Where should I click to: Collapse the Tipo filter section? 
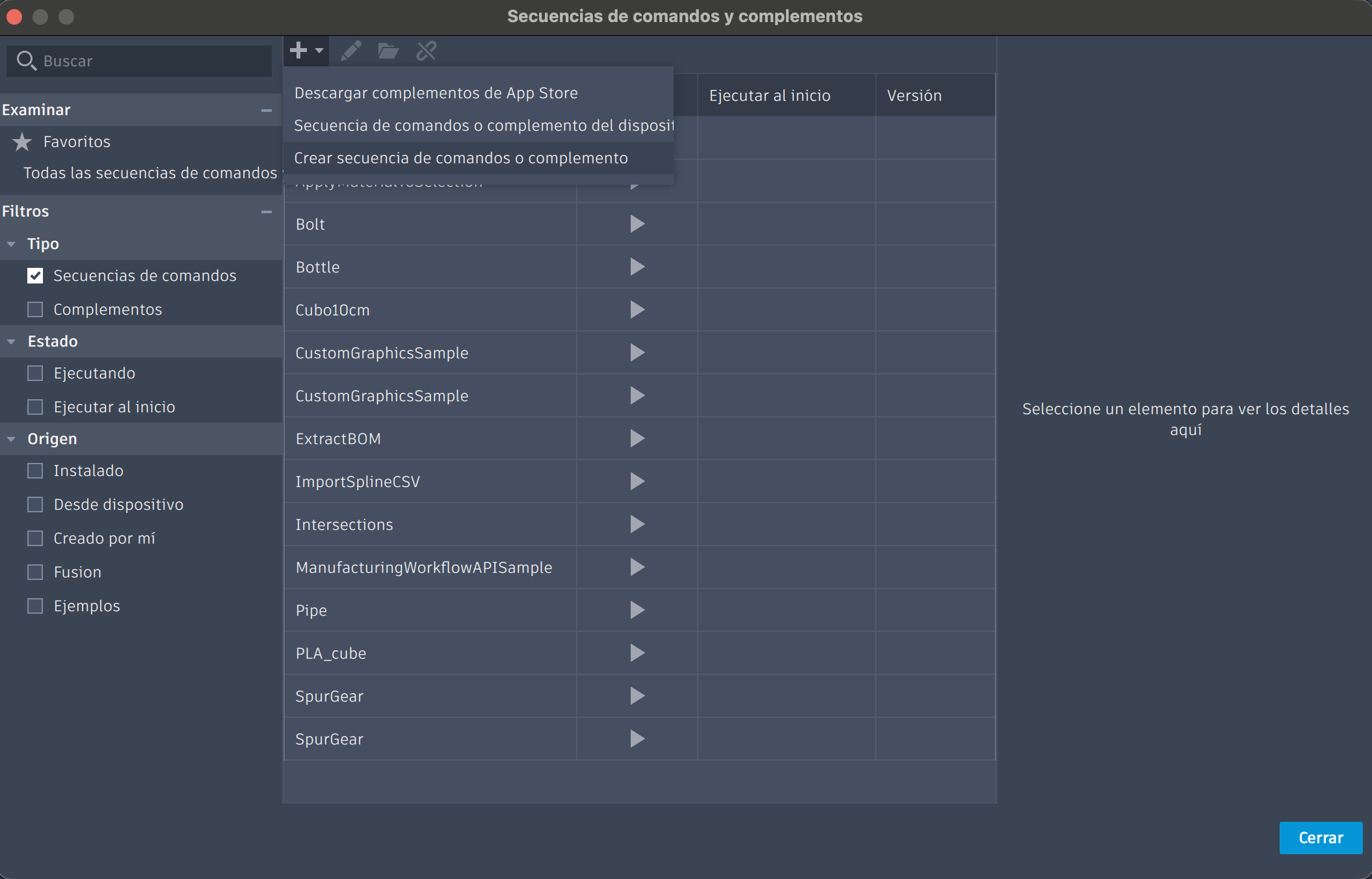(10, 243)
